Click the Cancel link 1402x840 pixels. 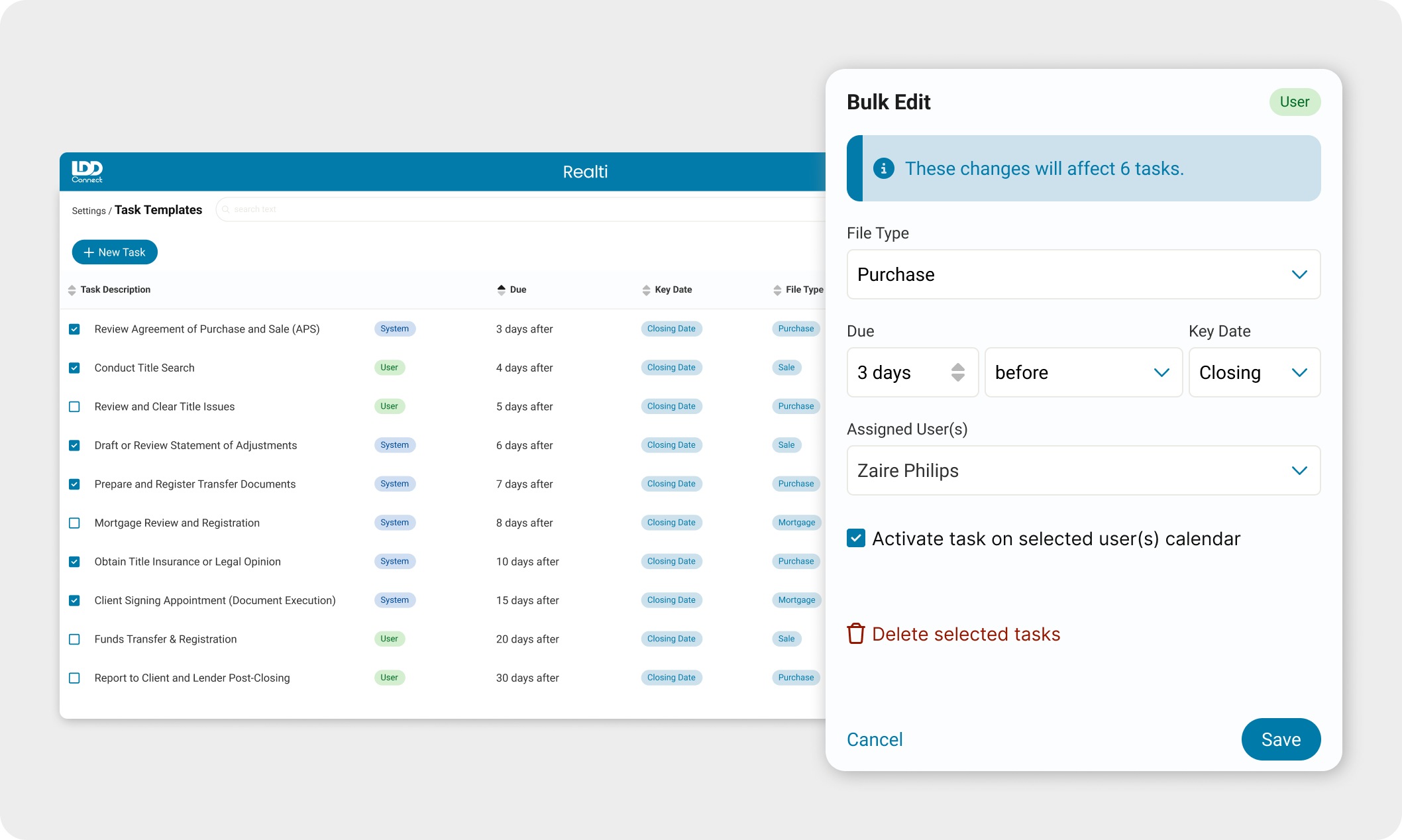(874, 739)
